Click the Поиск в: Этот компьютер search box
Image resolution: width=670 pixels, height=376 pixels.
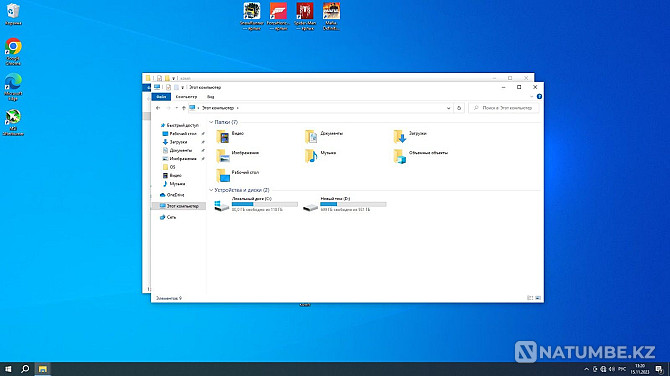pyautogui.click(x=504, y=108)
